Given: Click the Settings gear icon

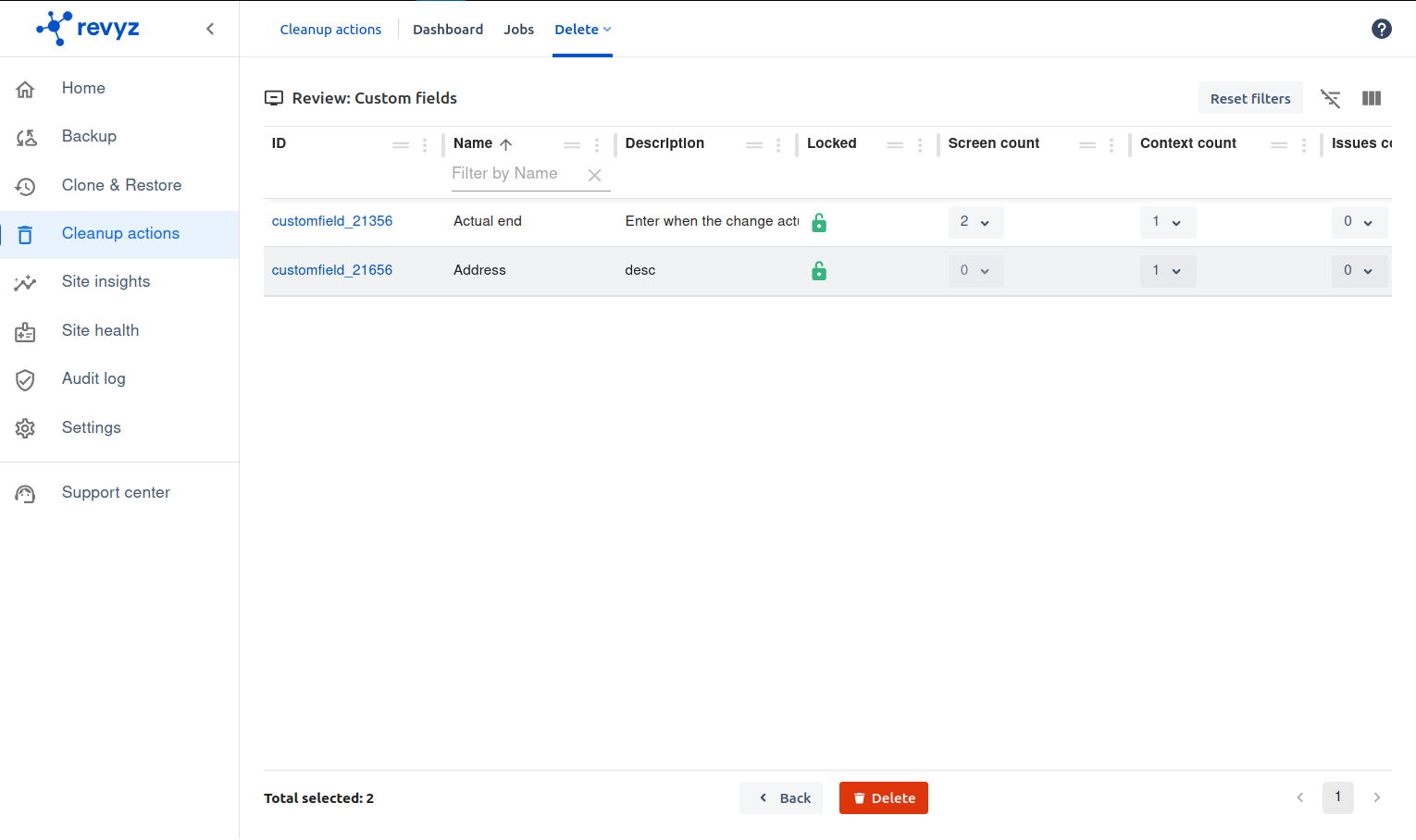Looking at the screenshot, I should coord(25,428).
